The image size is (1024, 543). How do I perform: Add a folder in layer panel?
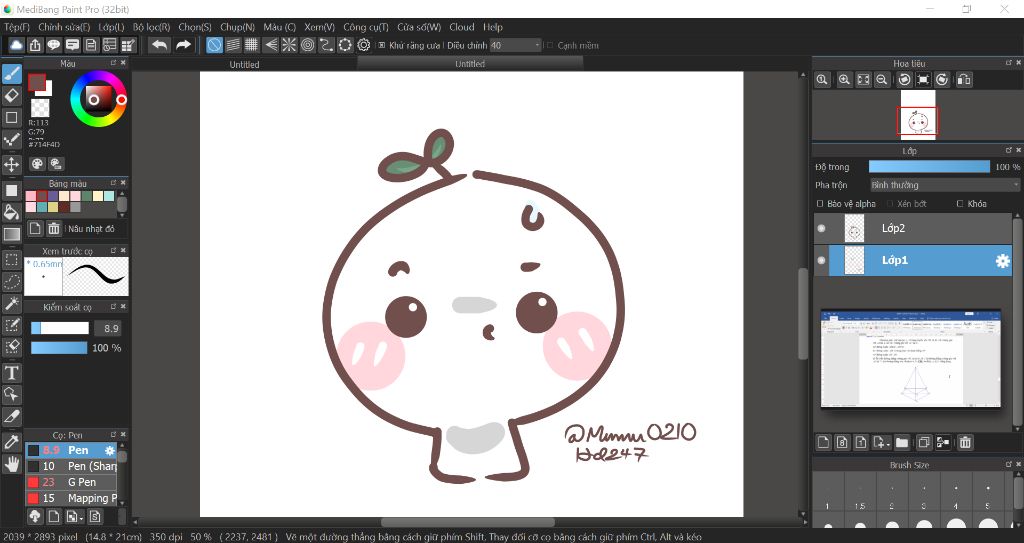pyautogui.click(x=902, y=442)
